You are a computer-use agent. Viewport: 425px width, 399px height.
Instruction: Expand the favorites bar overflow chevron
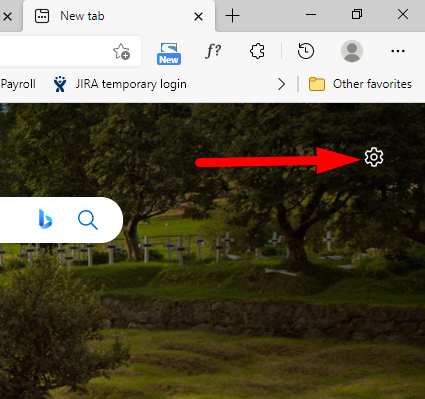pos(282,84)
